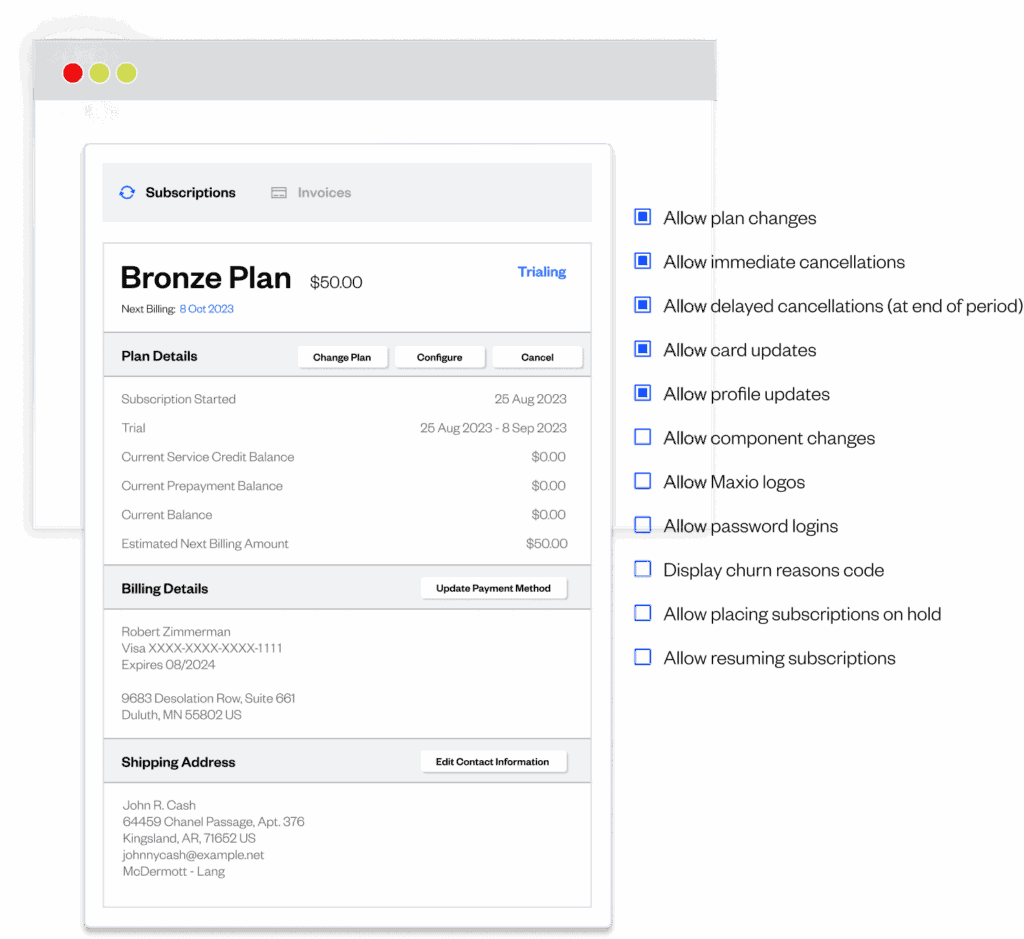Uncheck Allow plan changes
The image size is (1024, 939).
[643, 217]
